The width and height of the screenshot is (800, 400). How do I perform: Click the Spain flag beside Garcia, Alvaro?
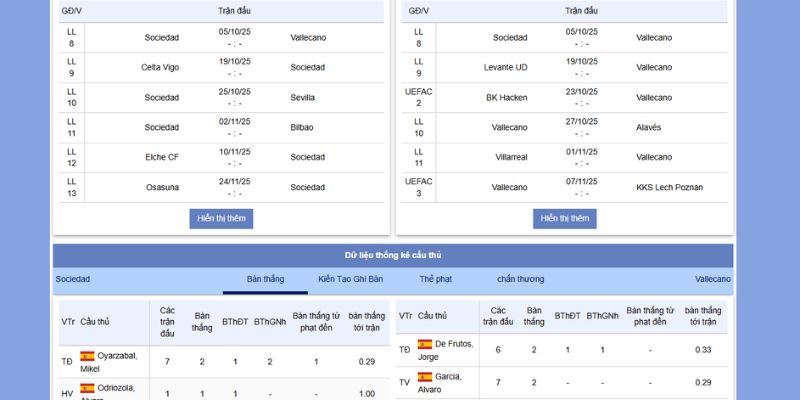click(x=425, y=377)
